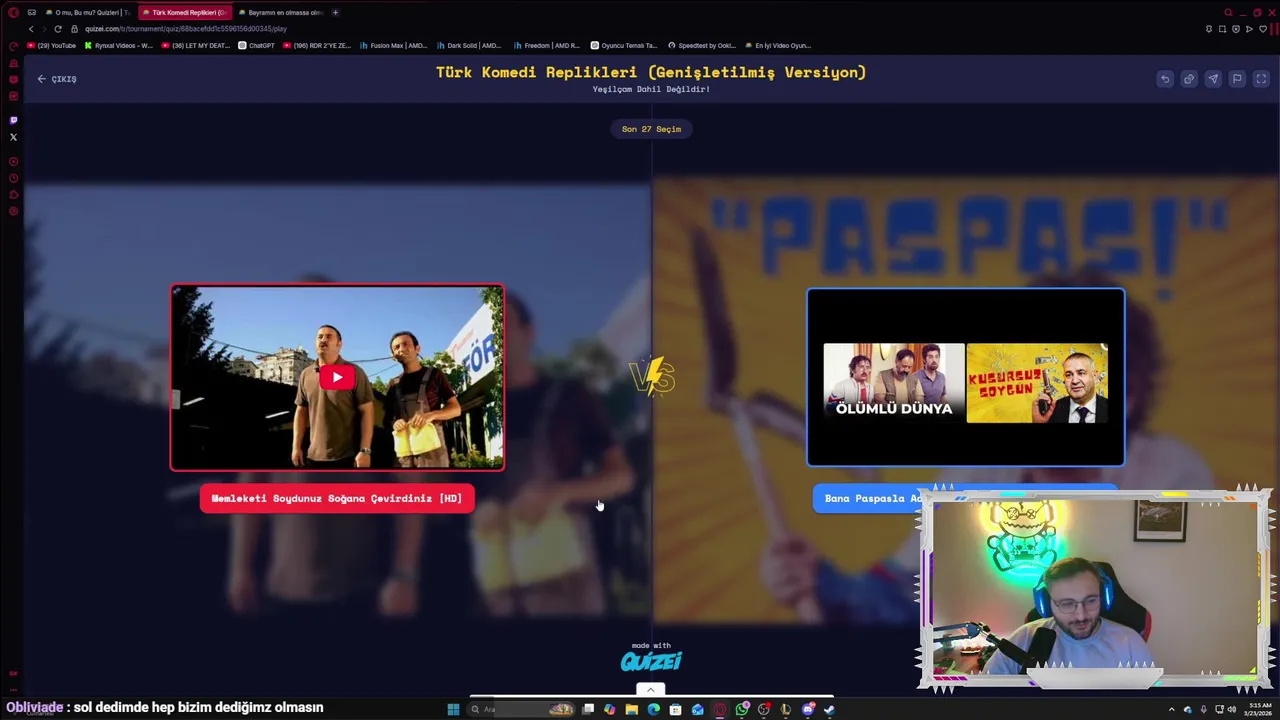Open Twitch from the Opera sidebar

point(13,120)
